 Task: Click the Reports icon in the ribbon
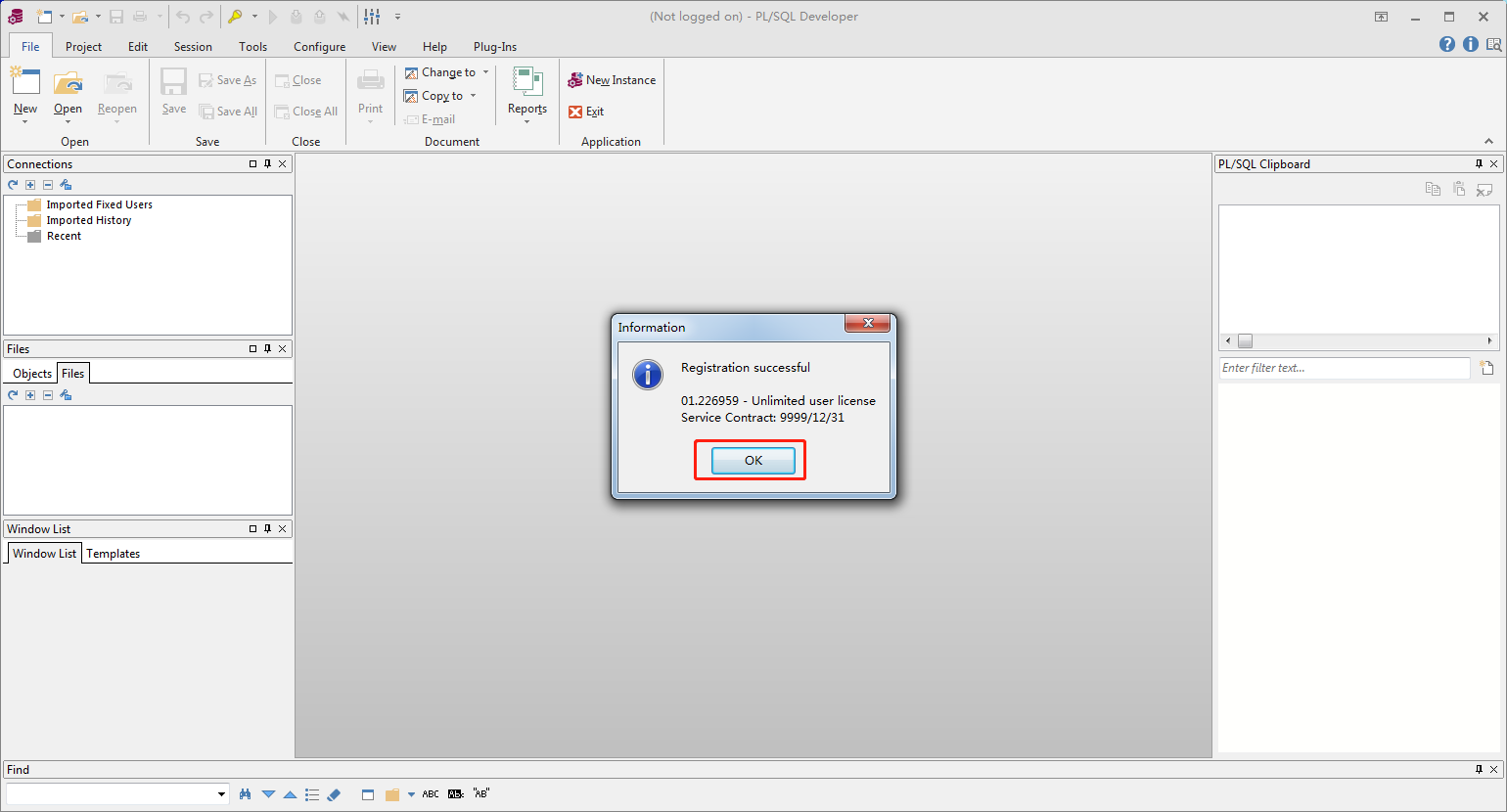pos(527,82)
